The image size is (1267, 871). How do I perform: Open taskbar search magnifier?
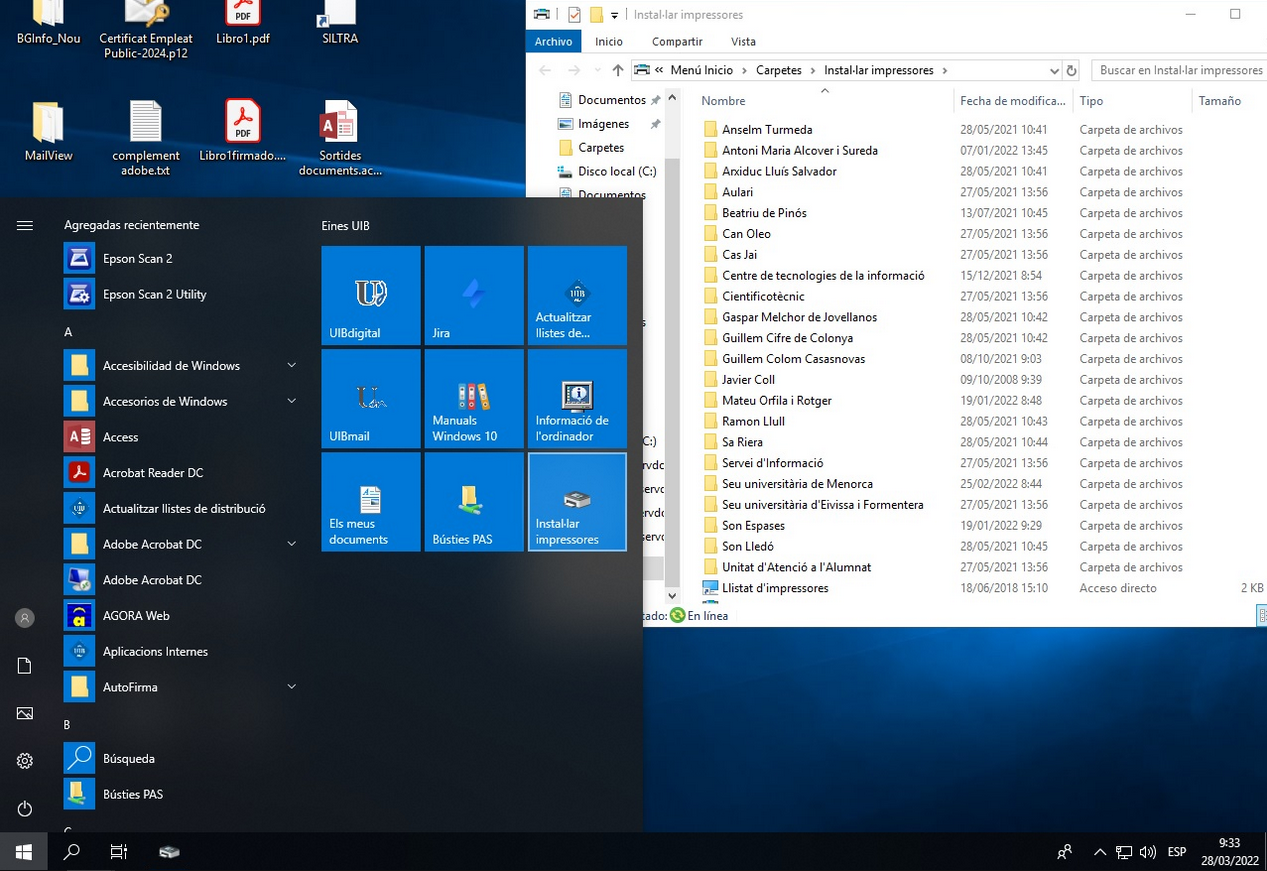click(x=72, y=852)
